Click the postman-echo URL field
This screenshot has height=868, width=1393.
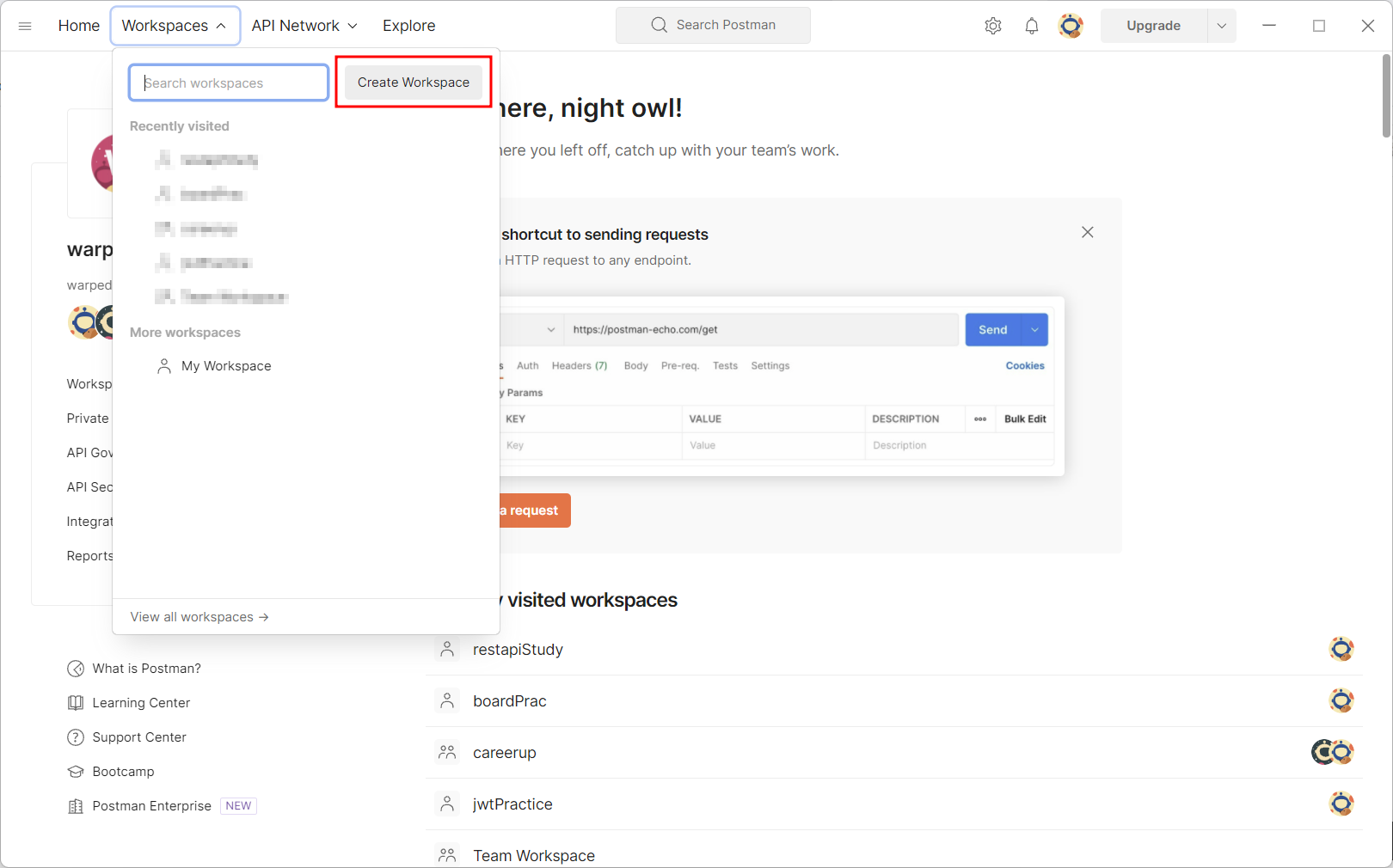760,330
